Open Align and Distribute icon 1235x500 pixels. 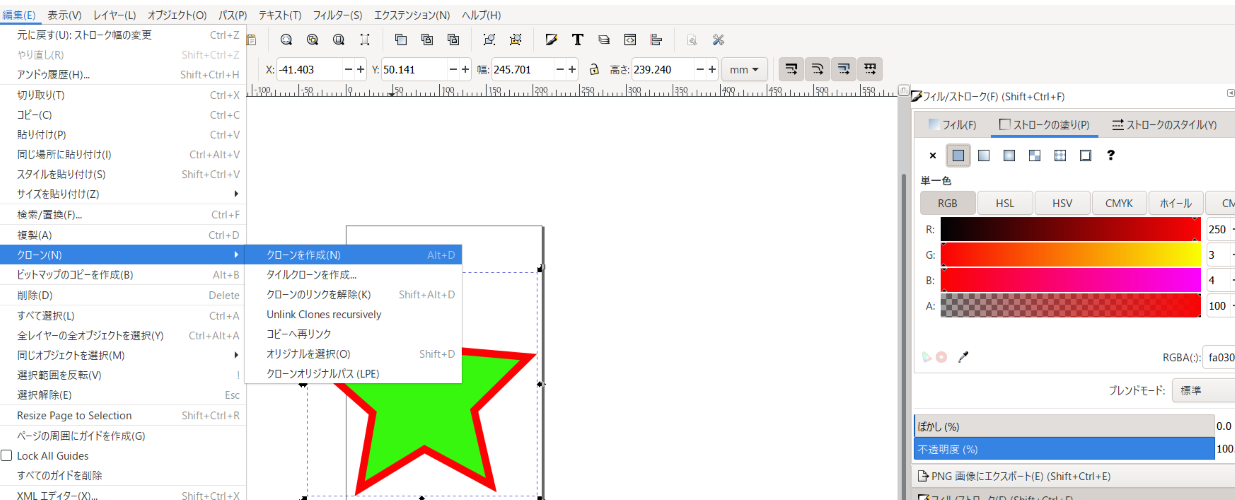(x=656, y=40)
